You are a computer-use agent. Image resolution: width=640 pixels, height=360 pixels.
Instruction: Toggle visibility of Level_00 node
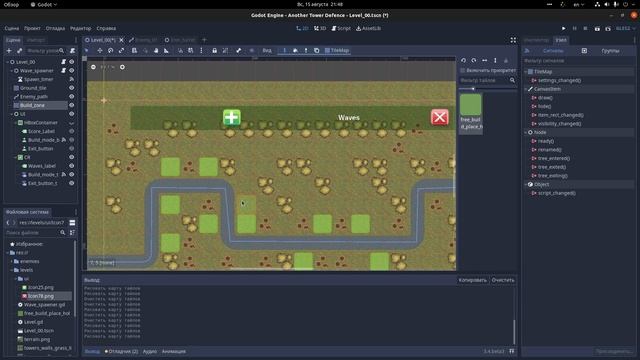[x=72, y=62]
